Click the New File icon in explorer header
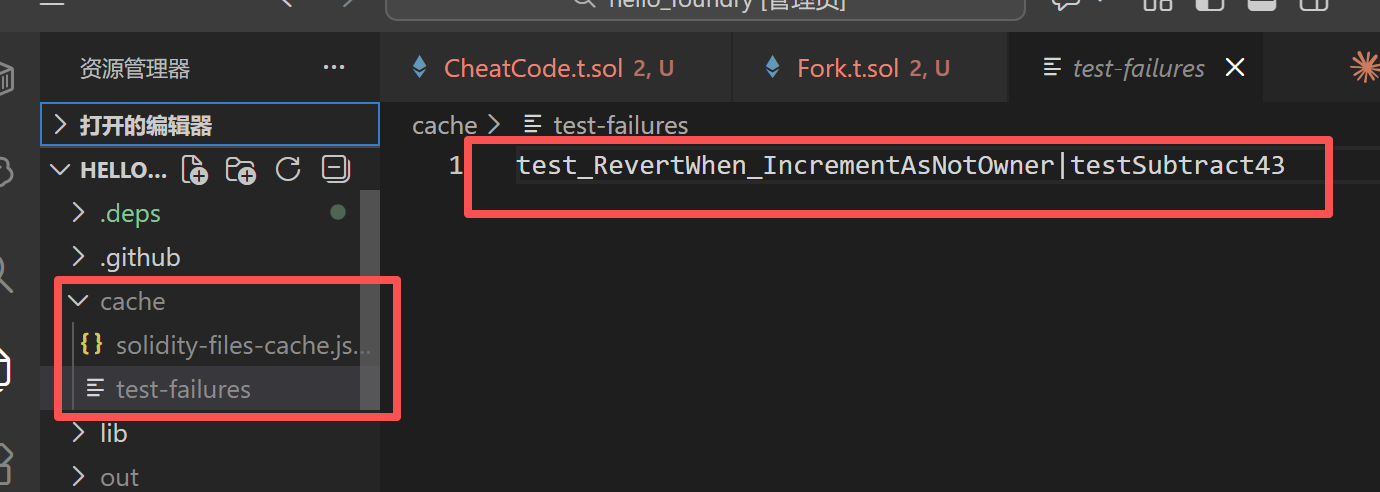 (x=195, y=170)
